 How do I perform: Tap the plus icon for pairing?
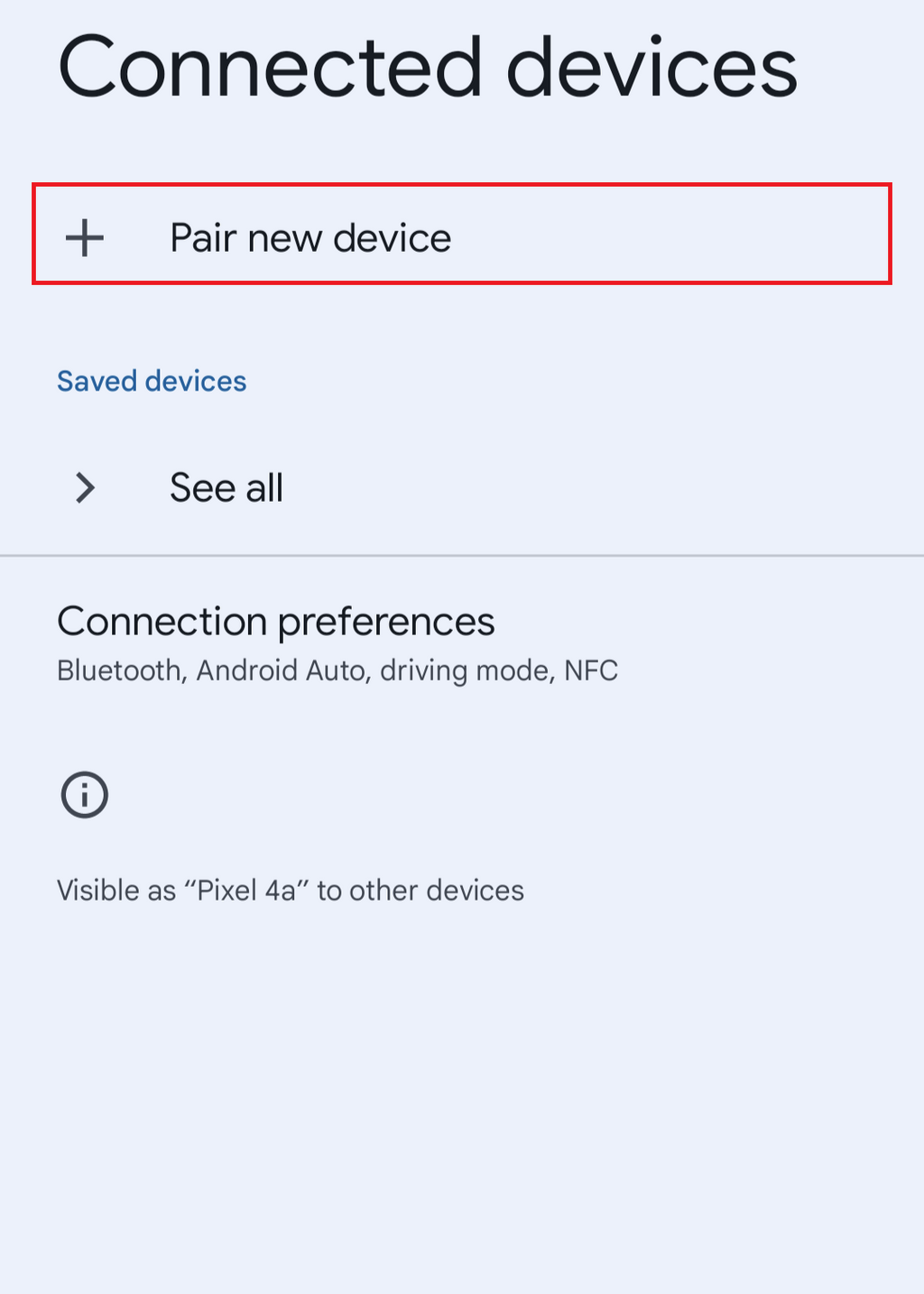click(85, 238)
